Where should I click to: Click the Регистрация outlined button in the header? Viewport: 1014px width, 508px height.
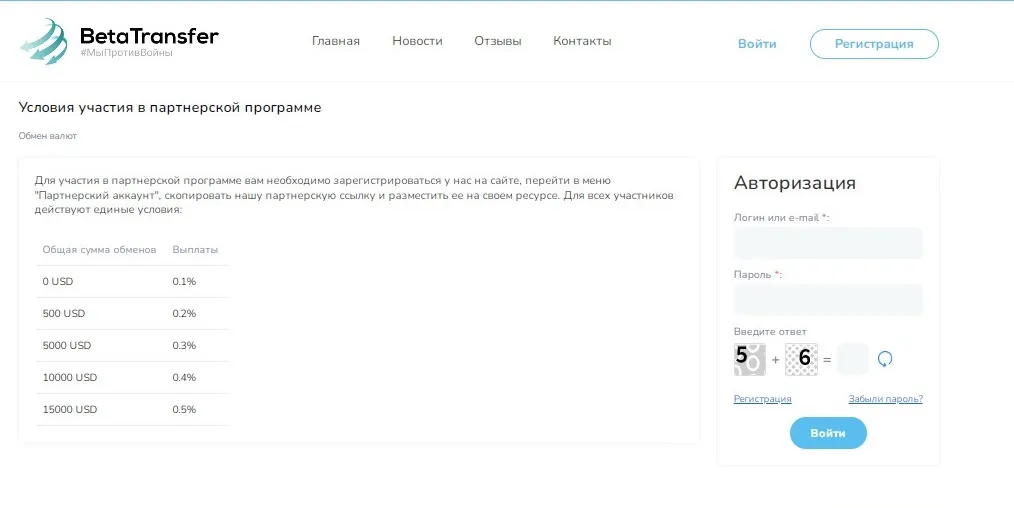[x=874, y=44]
